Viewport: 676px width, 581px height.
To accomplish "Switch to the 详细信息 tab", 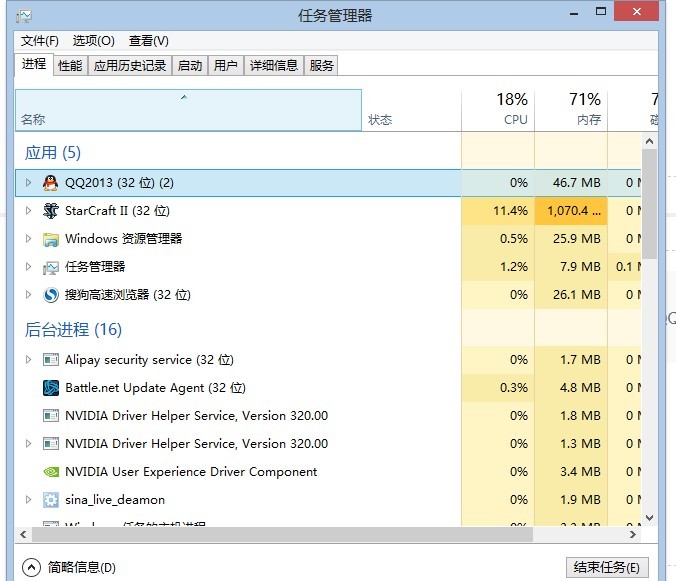I will [x=274, y=66].
